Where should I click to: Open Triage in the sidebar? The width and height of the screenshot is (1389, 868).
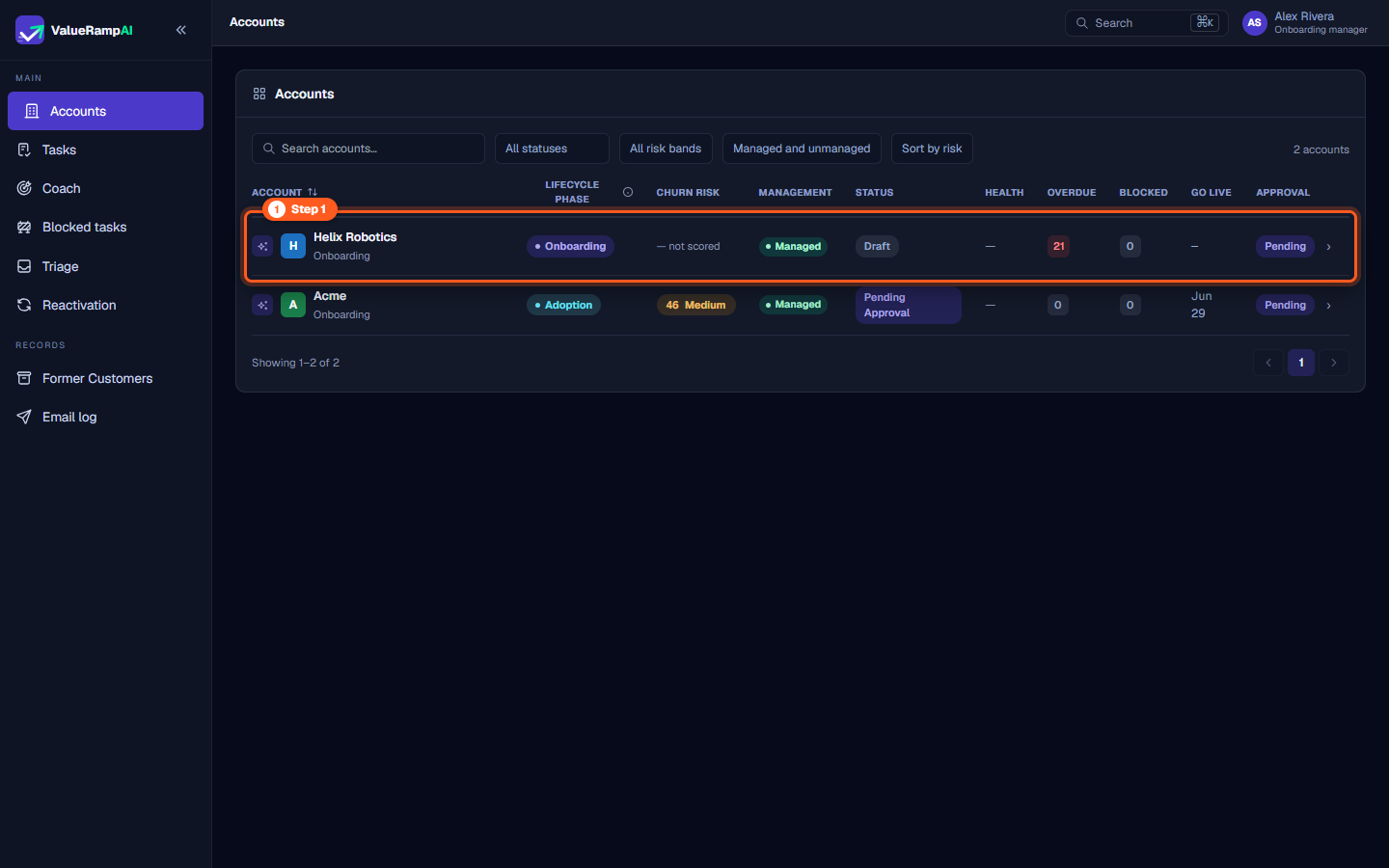[x=105, y=266]
